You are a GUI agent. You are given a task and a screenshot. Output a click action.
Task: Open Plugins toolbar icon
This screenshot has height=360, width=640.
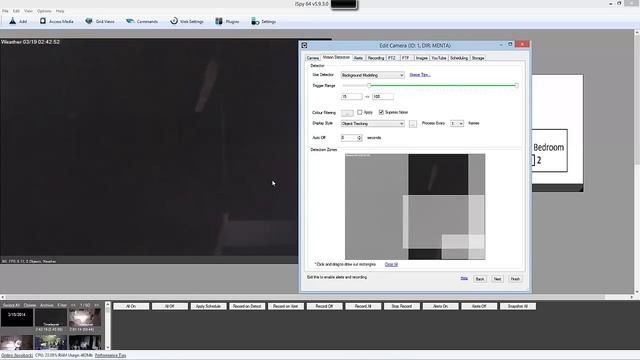[x=219, y=21]
